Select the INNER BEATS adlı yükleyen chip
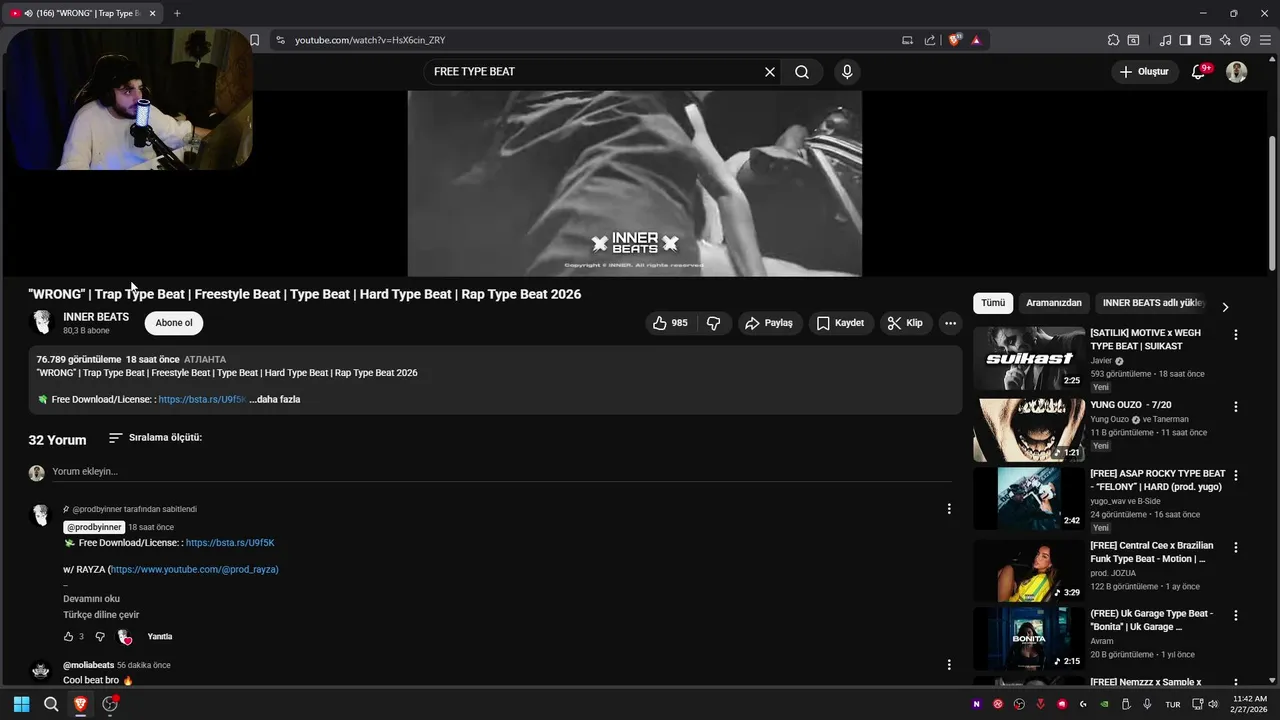1280x720 pixels. point(1154,303)
